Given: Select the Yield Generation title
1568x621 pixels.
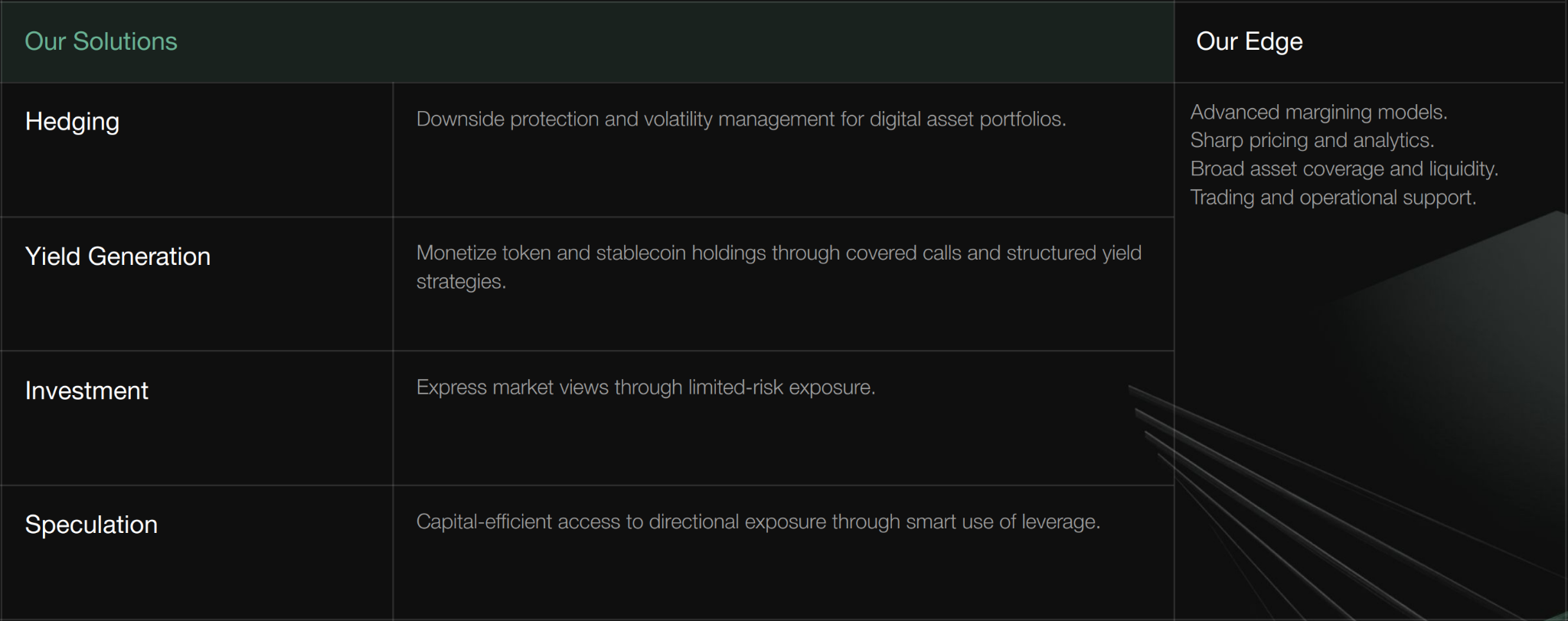Looking at the screenshot, I should click(x=118, y=257).
